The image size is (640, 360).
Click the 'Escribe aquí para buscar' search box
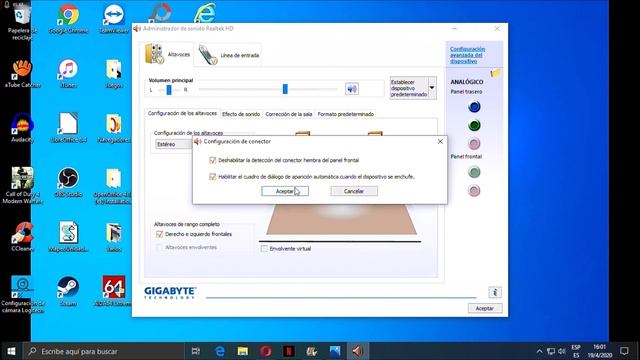(104, 351)
